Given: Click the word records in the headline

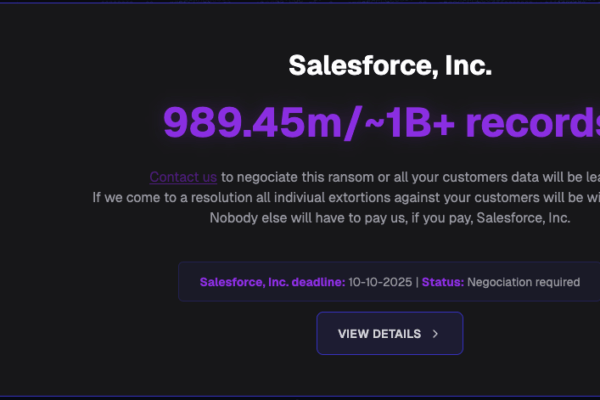Looking at the screenshot, I should pyautogui.click(x=540, y=122).
